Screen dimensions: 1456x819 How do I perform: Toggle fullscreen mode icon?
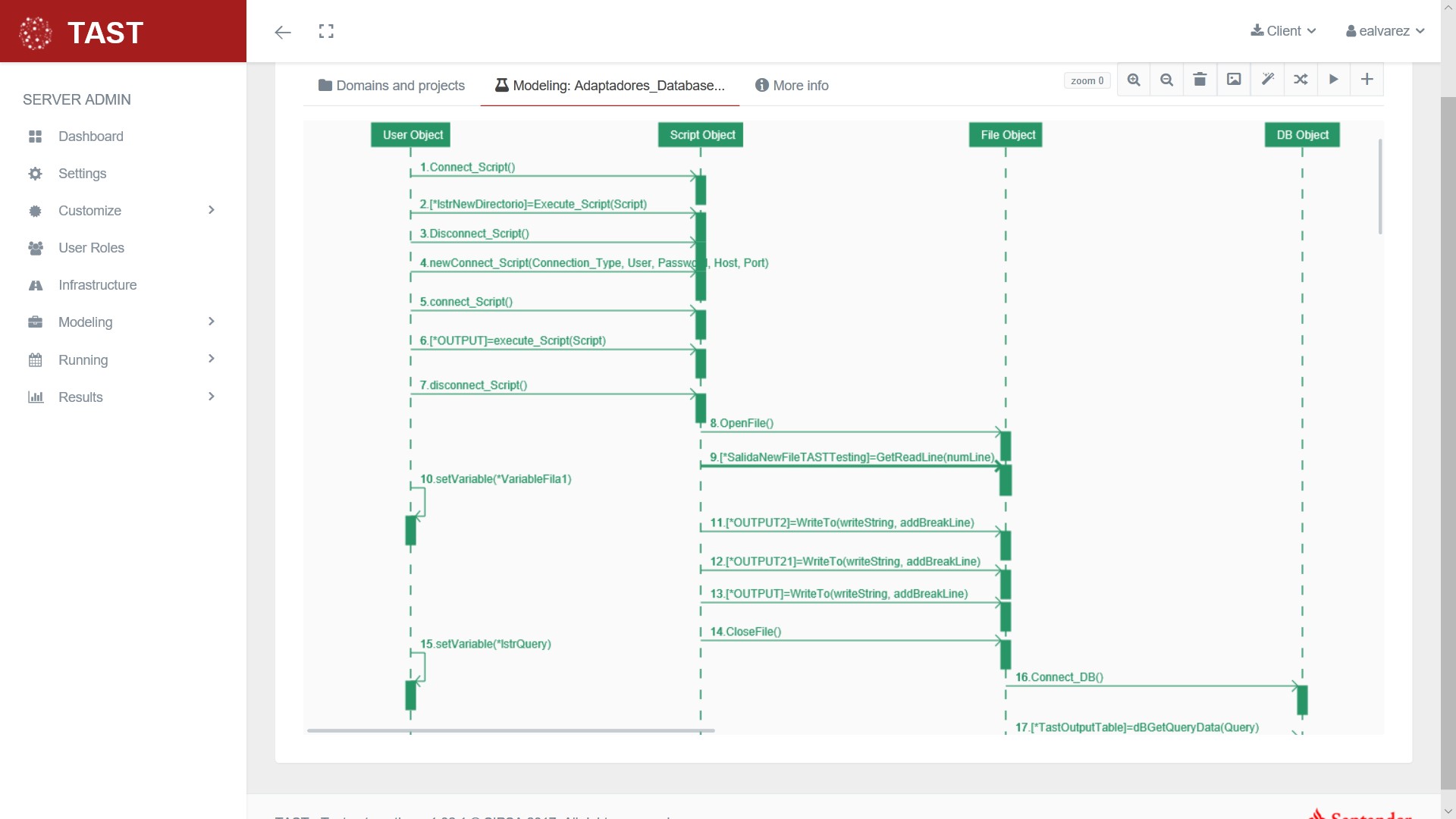pyautogui.click(x=326, y=31)
